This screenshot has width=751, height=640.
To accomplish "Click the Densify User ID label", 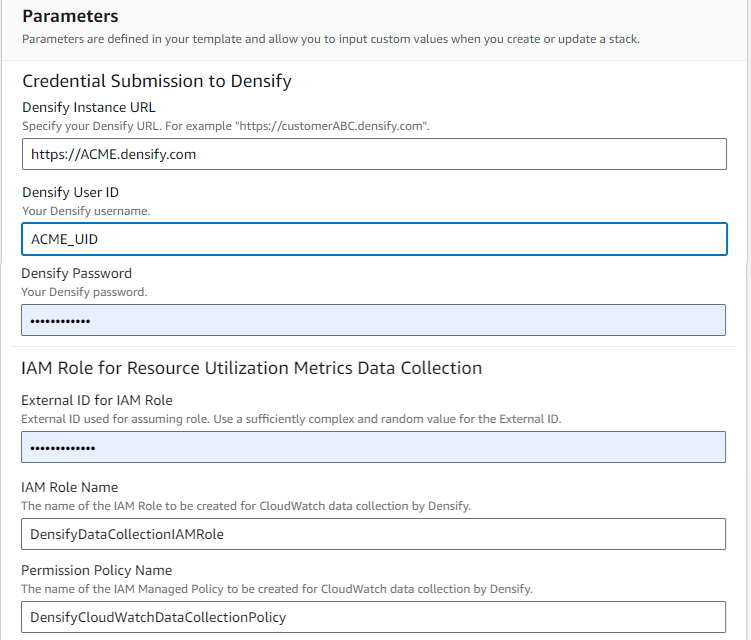I will (71, 193).
